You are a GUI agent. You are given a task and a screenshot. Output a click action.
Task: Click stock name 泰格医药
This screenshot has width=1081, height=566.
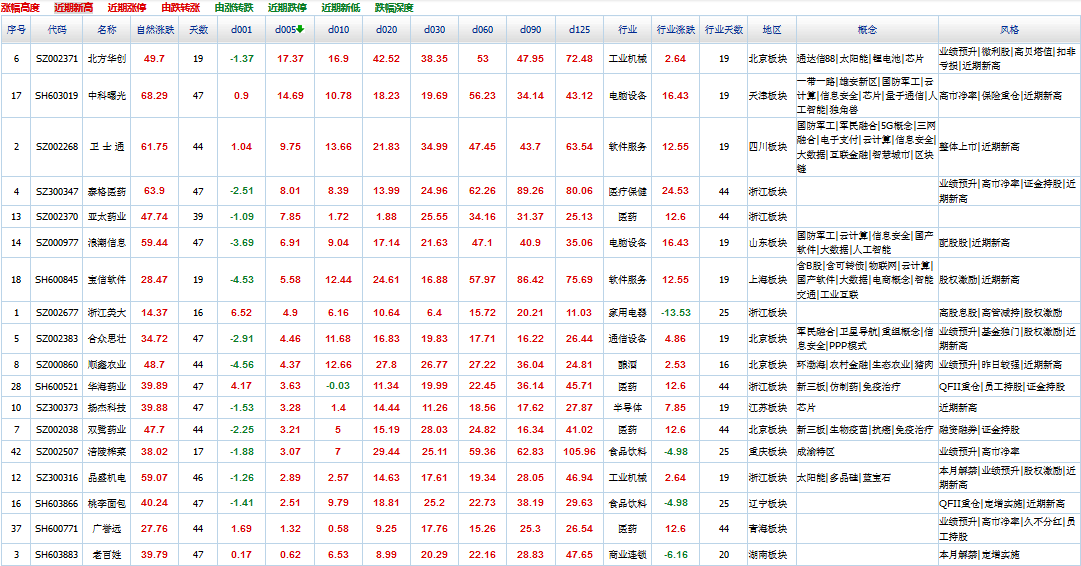point(107,191)
